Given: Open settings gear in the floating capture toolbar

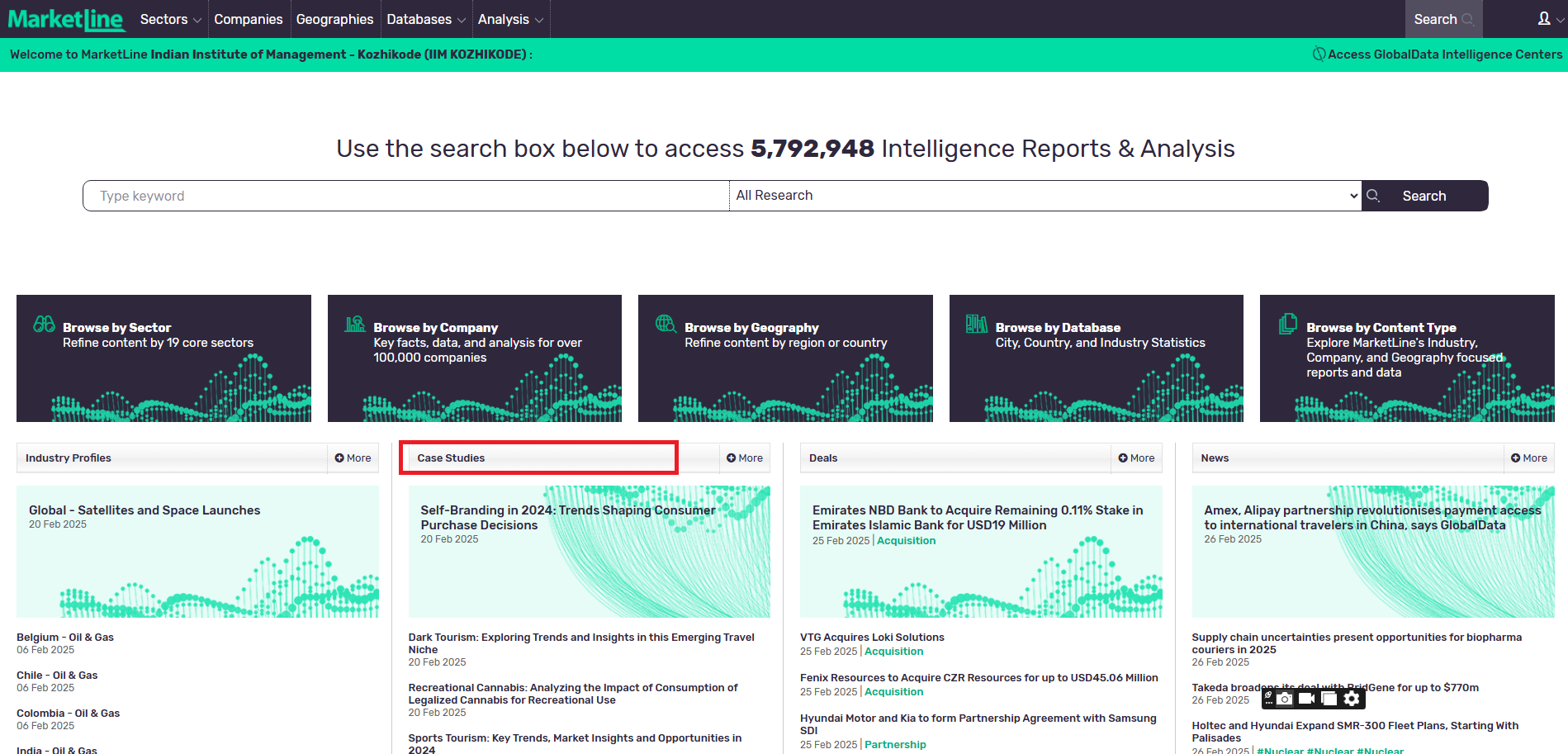Looking at the screenshot, I should [x=1352, y=699].
